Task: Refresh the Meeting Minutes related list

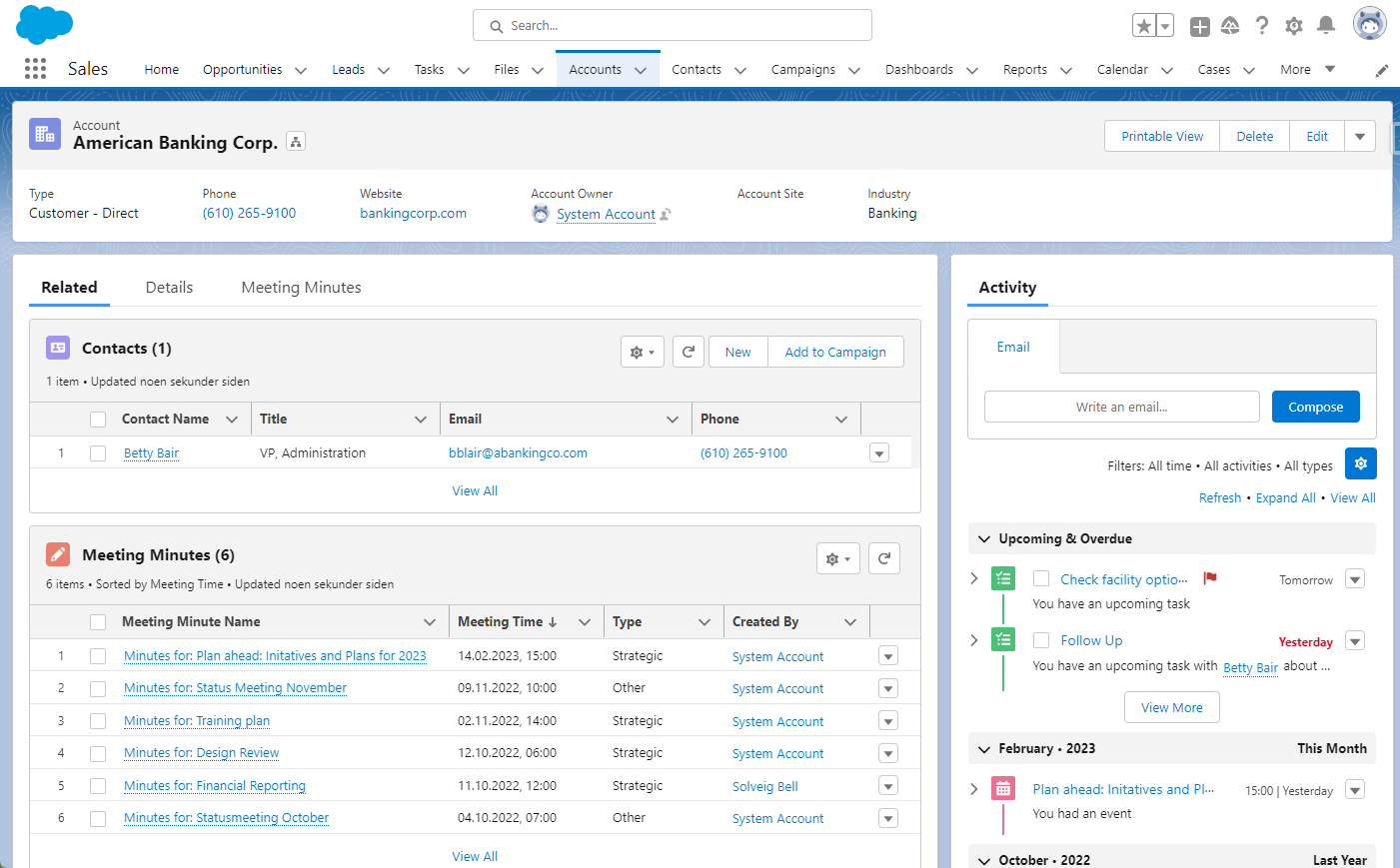Action: [884, 558]
